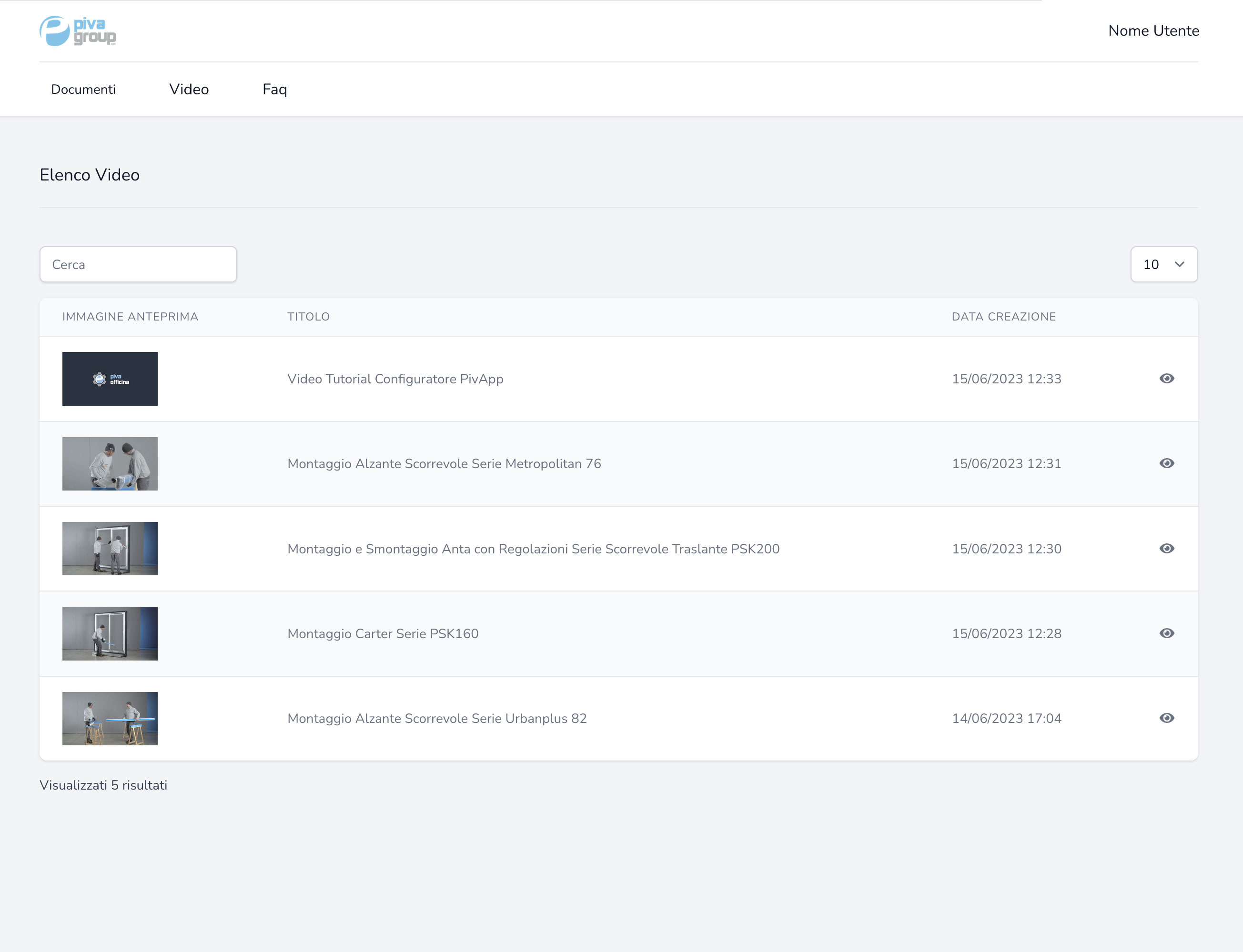Click the title Montaggio Carter Serie PSK160

[x=383, y=633]
